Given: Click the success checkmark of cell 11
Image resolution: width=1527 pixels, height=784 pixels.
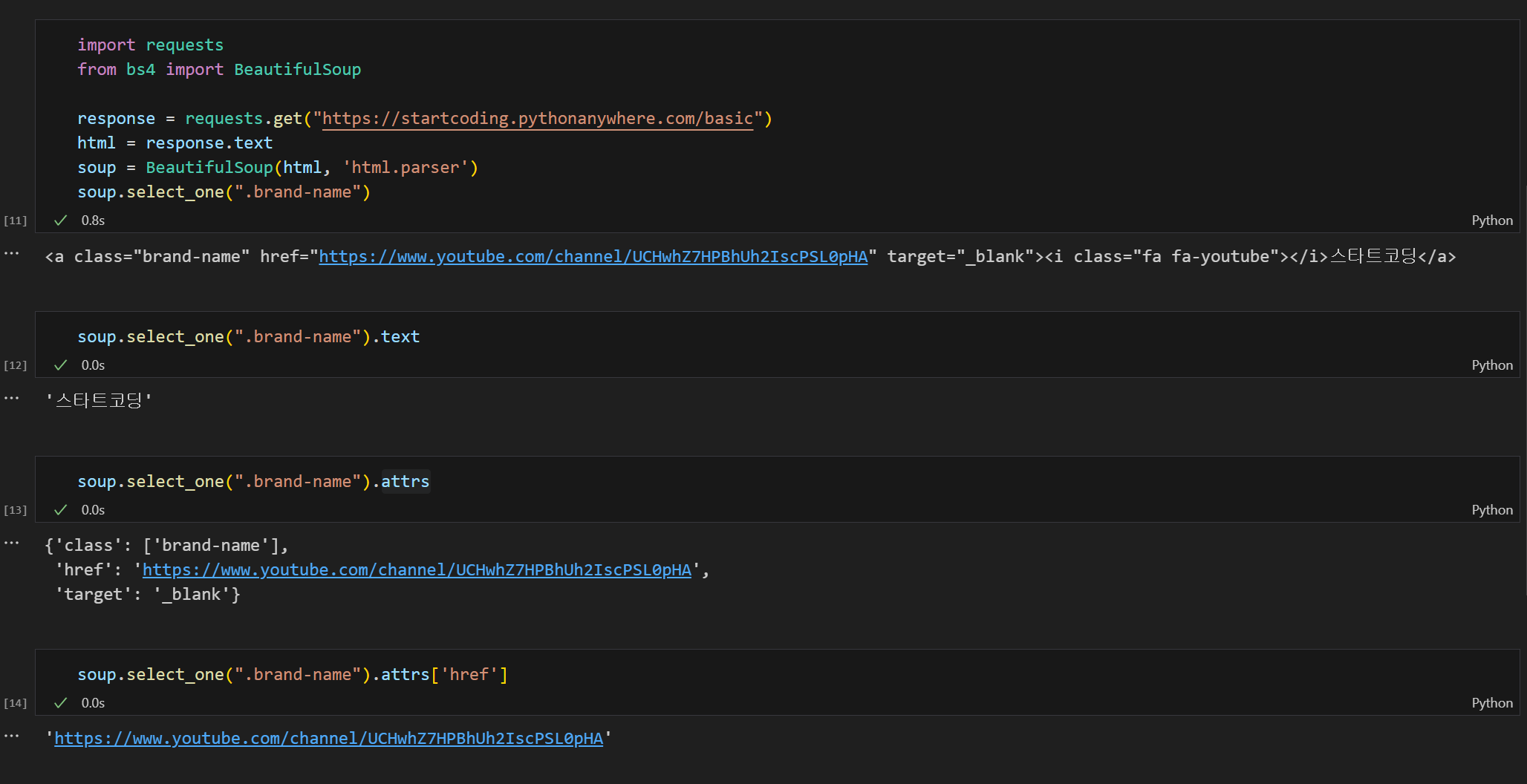Looking at the screenshot, I should tap(61, 220).
